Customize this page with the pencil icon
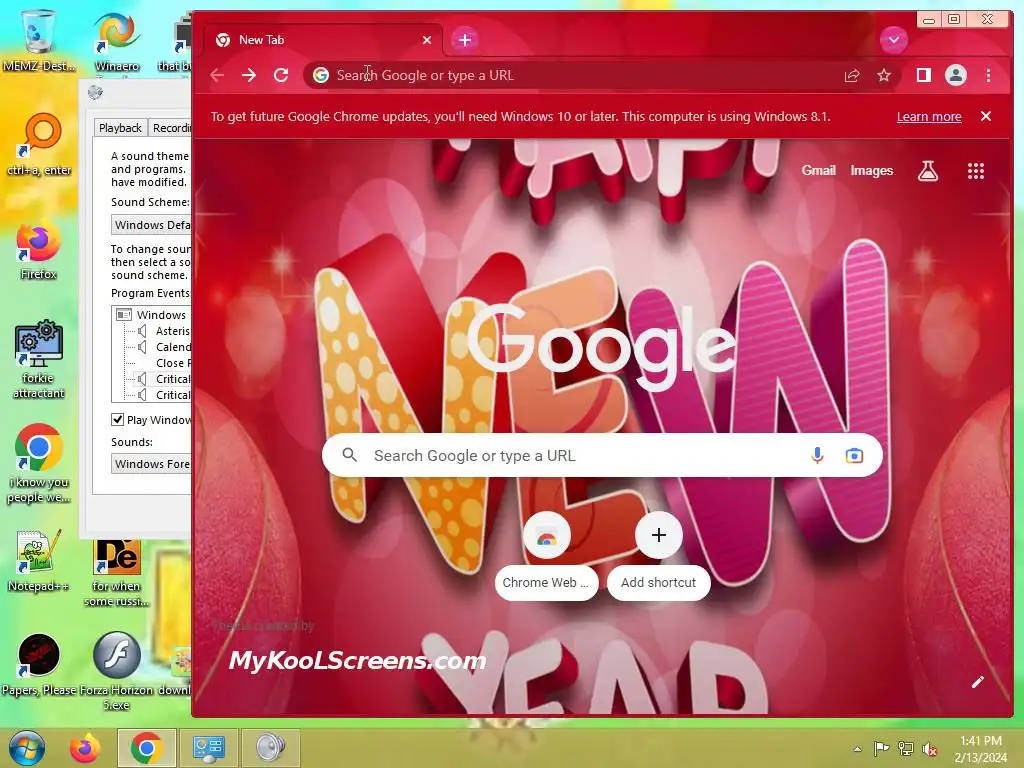Screen dimensions: 1024x768 (x=977, y=682)
